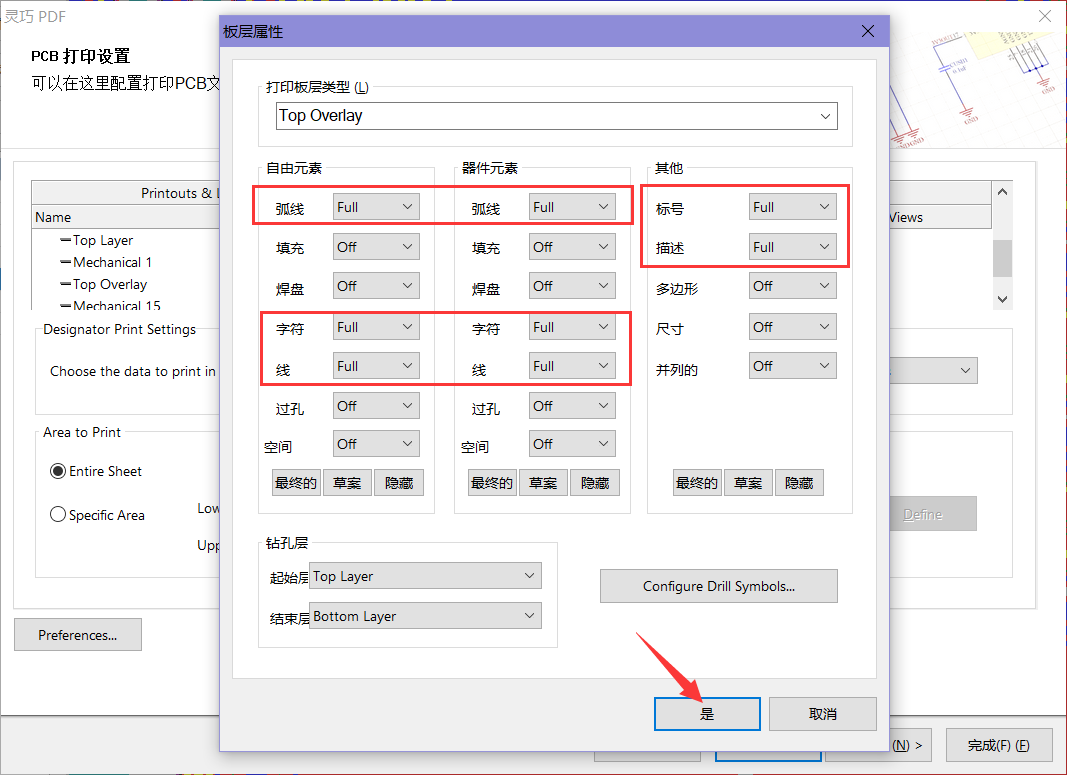Image resolution: width=1067 pixels, height=775 pixels.
Task: Select Mechanical 15 row in printouts list
Action: (x=110, y=306)
